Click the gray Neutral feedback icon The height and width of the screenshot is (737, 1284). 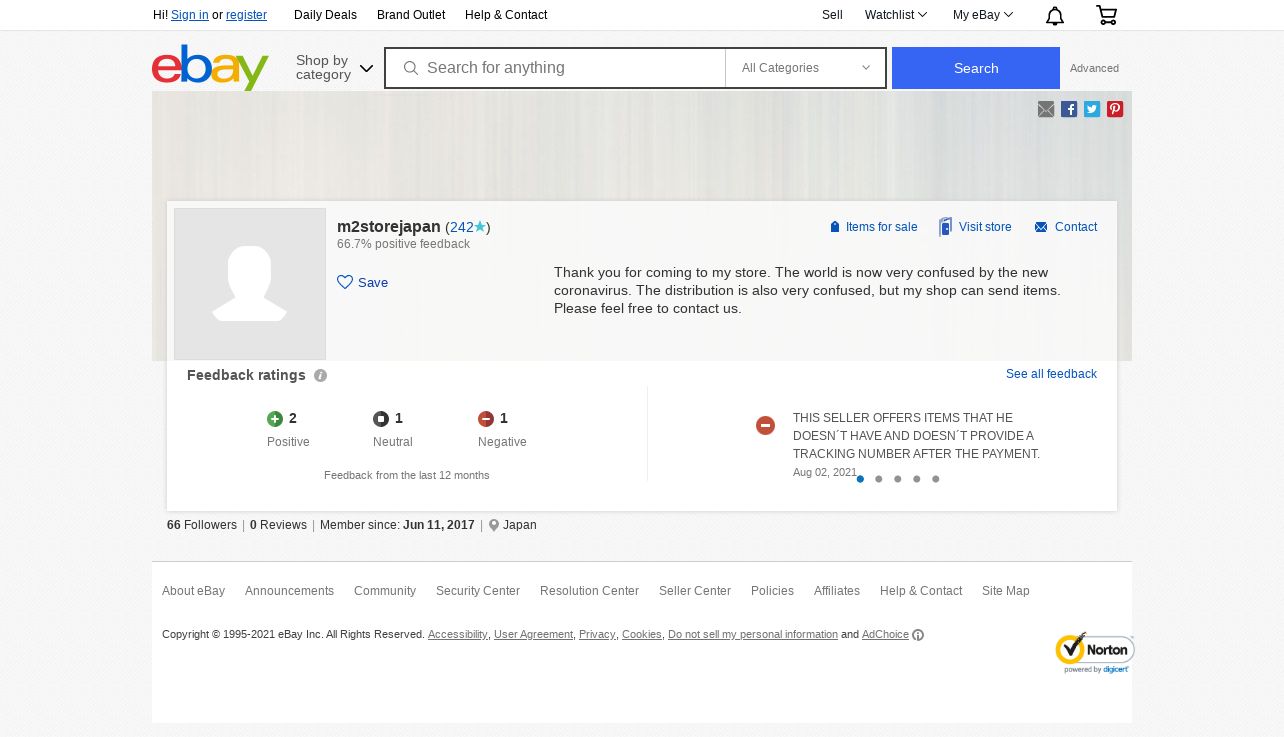(x=381, y=419)
